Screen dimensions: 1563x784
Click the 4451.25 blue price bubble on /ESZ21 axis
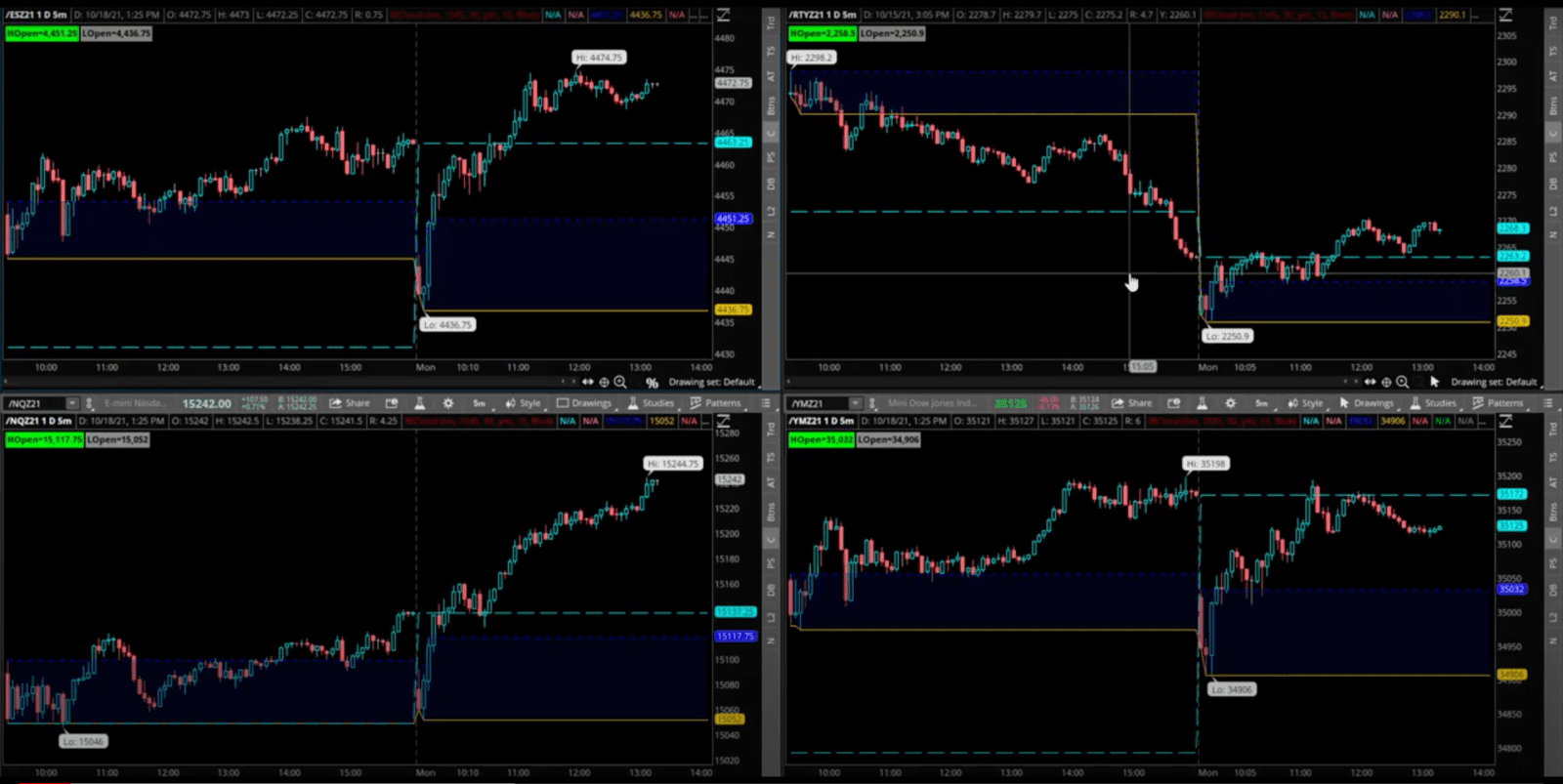(x=733, y=219)
